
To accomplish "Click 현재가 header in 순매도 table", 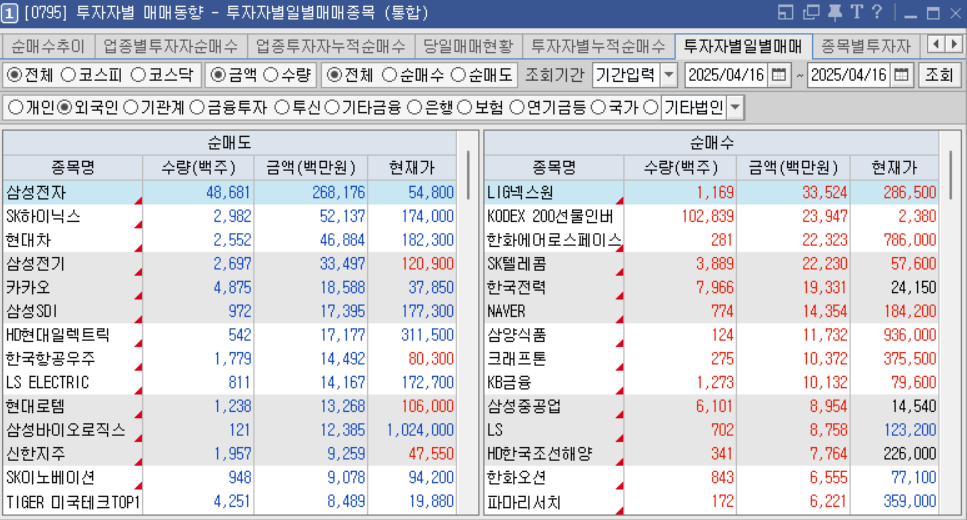I will [x=412, y=167].
